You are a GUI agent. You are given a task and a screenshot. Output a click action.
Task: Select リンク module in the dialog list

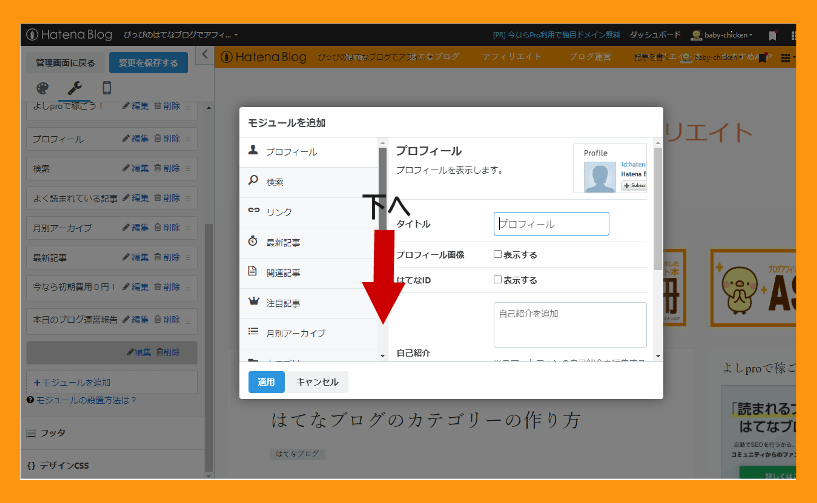tap(308, 213)
